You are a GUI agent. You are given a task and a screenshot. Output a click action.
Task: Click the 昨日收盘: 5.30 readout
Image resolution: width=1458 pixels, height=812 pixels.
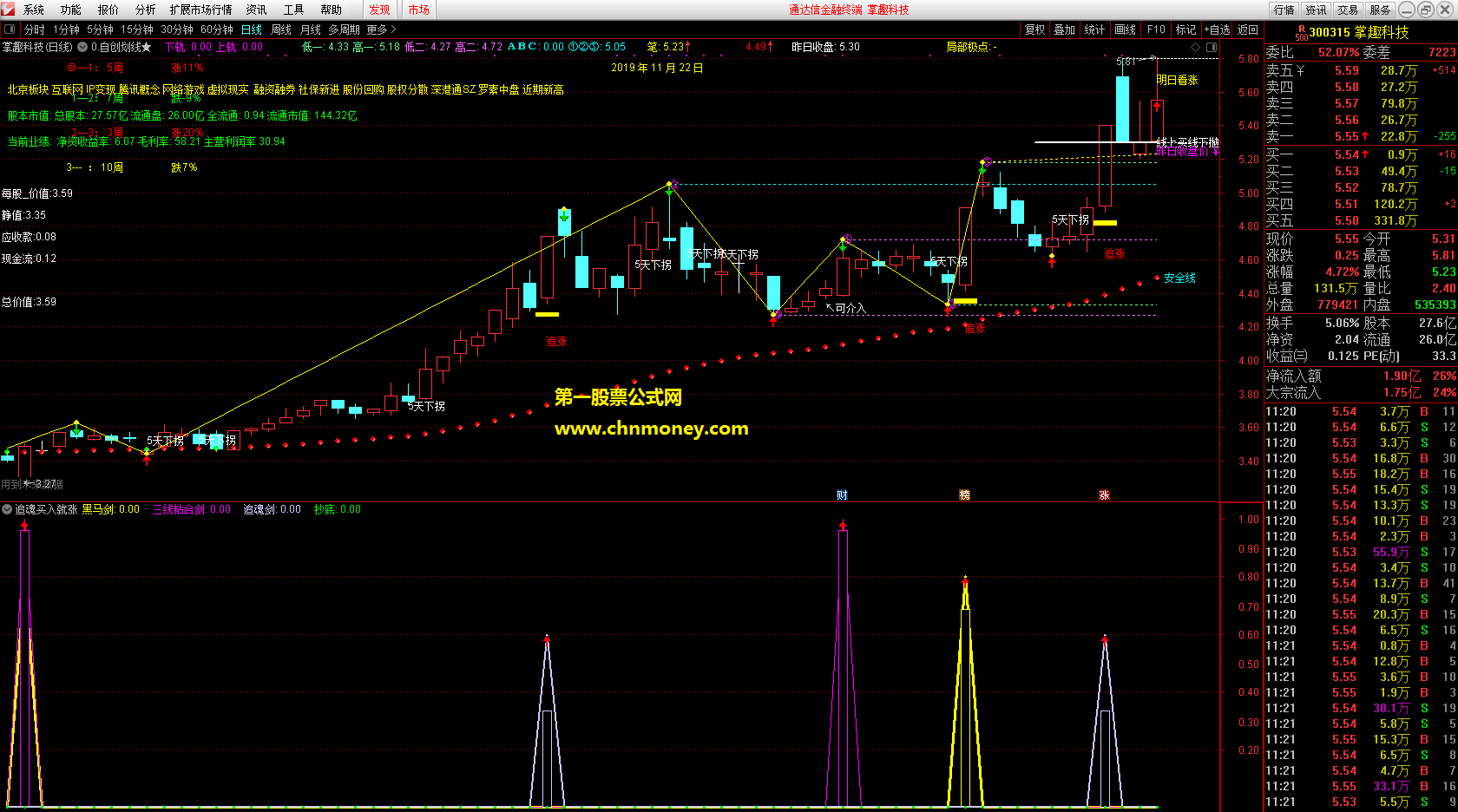(x=825, y=47)
